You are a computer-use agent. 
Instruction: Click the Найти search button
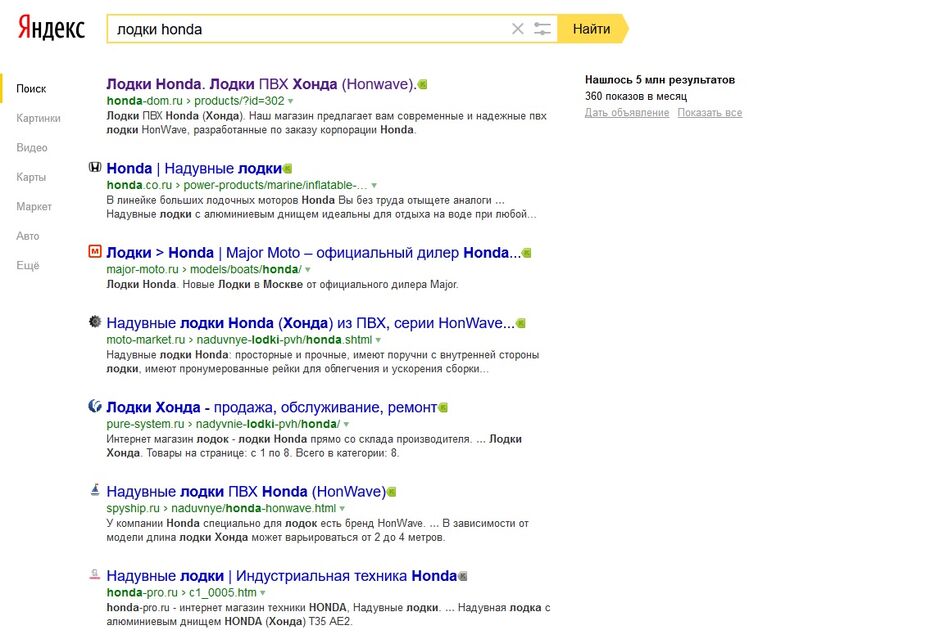click(x=592, y=29)
